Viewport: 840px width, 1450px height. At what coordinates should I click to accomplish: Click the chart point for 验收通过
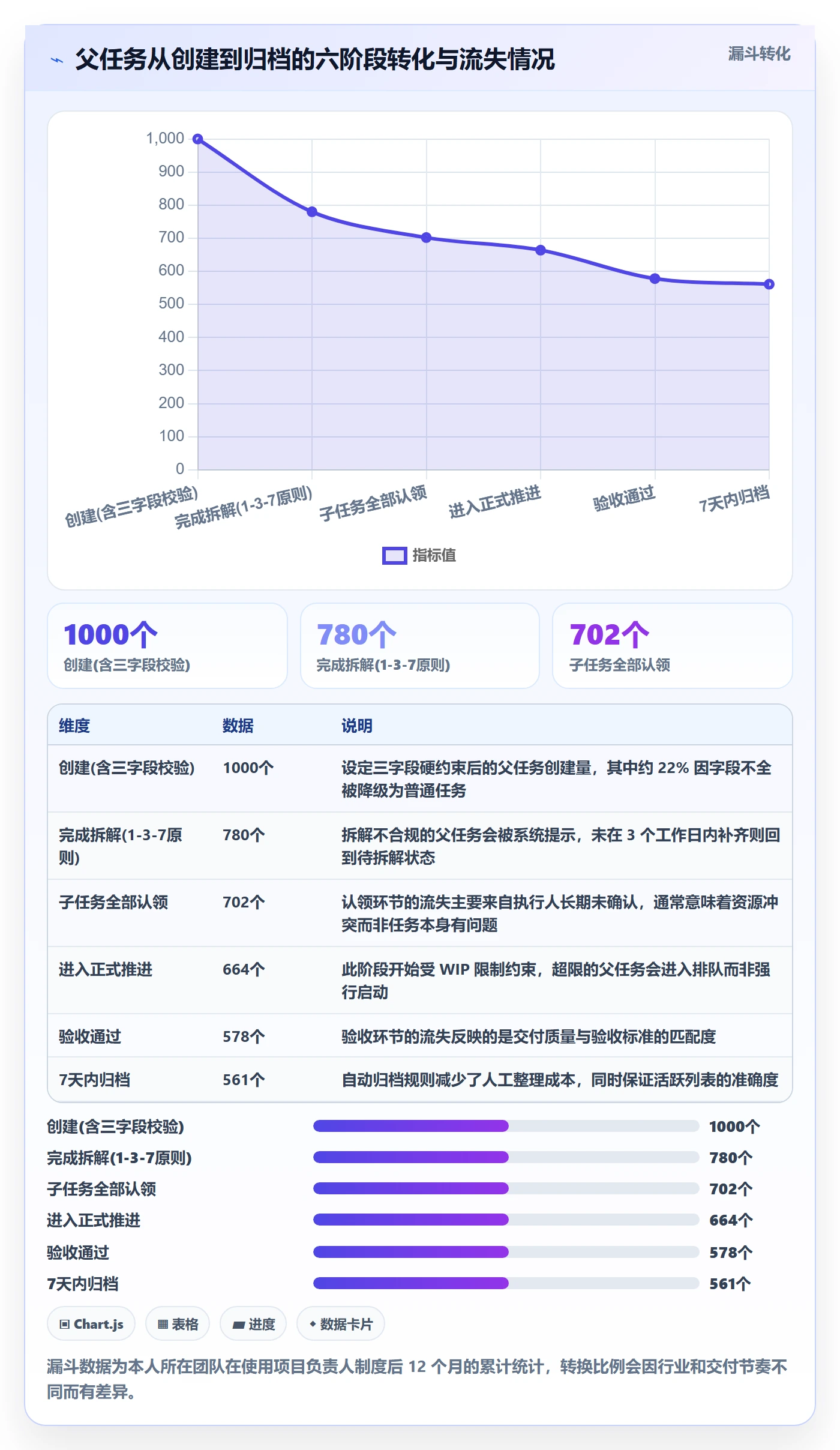pos(655,278)
